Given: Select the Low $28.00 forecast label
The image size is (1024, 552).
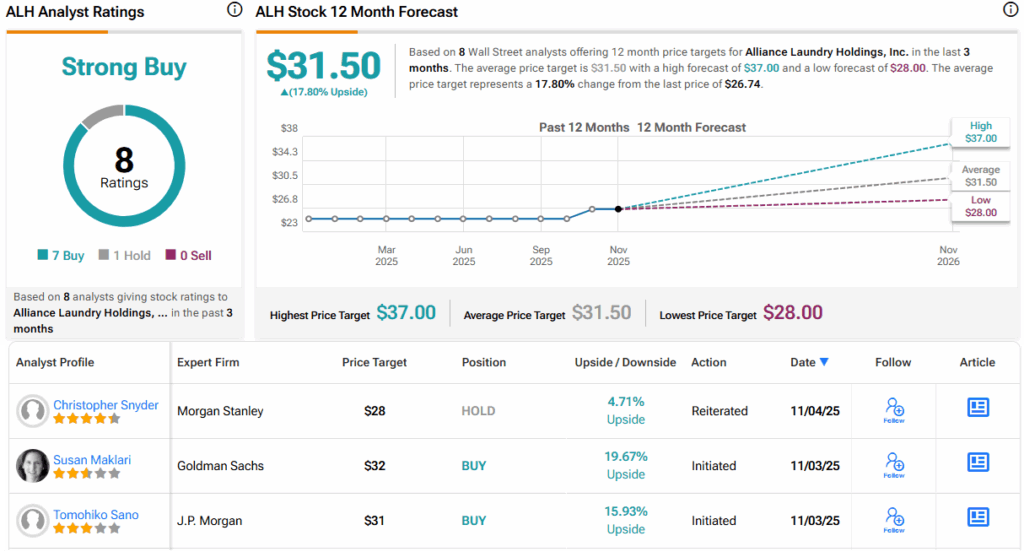Looking at the screenshot, I should pyautogui.click(x=979, y=207).
